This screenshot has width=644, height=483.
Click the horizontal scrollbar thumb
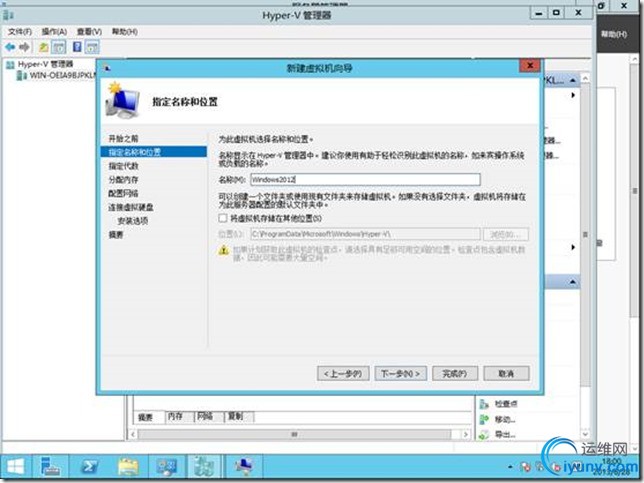coord(294,435)
